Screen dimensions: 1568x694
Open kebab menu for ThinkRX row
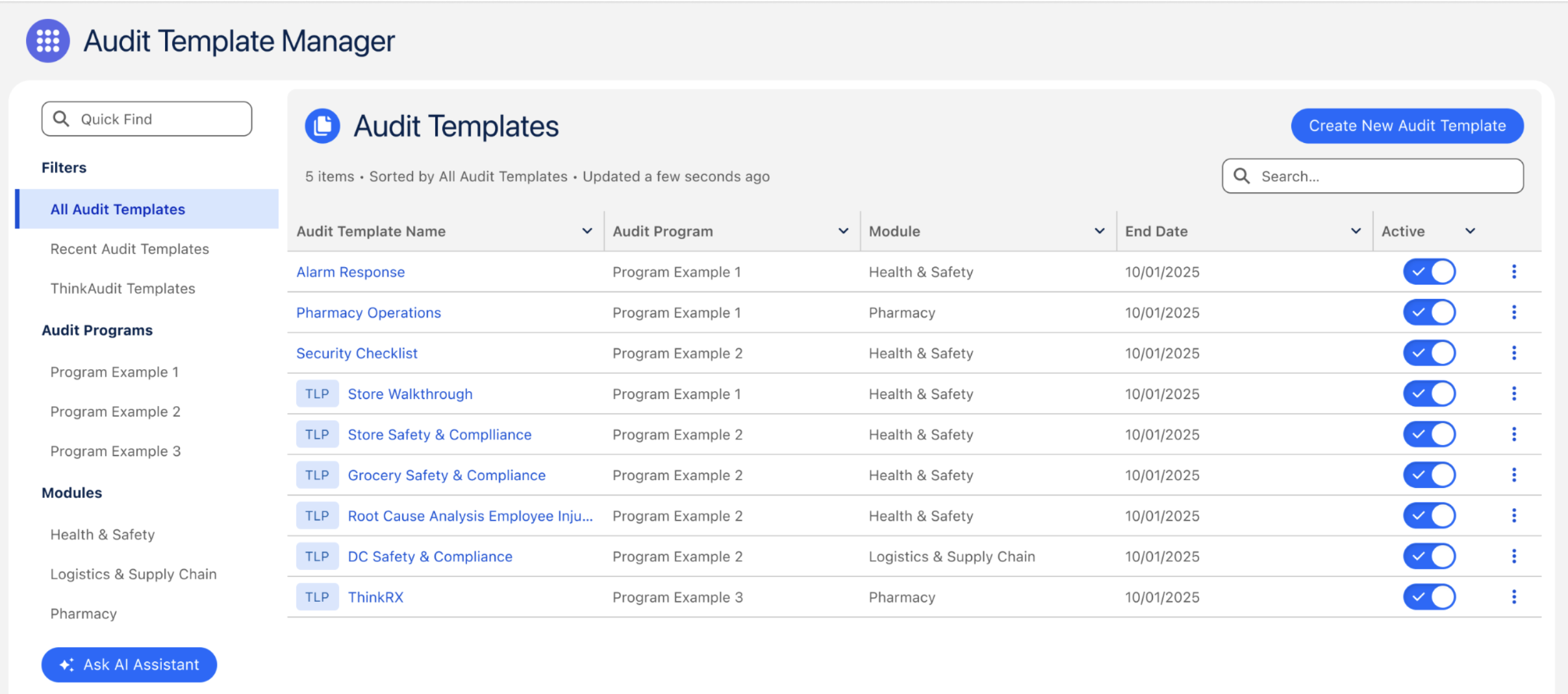click(x=1513, y=597)
